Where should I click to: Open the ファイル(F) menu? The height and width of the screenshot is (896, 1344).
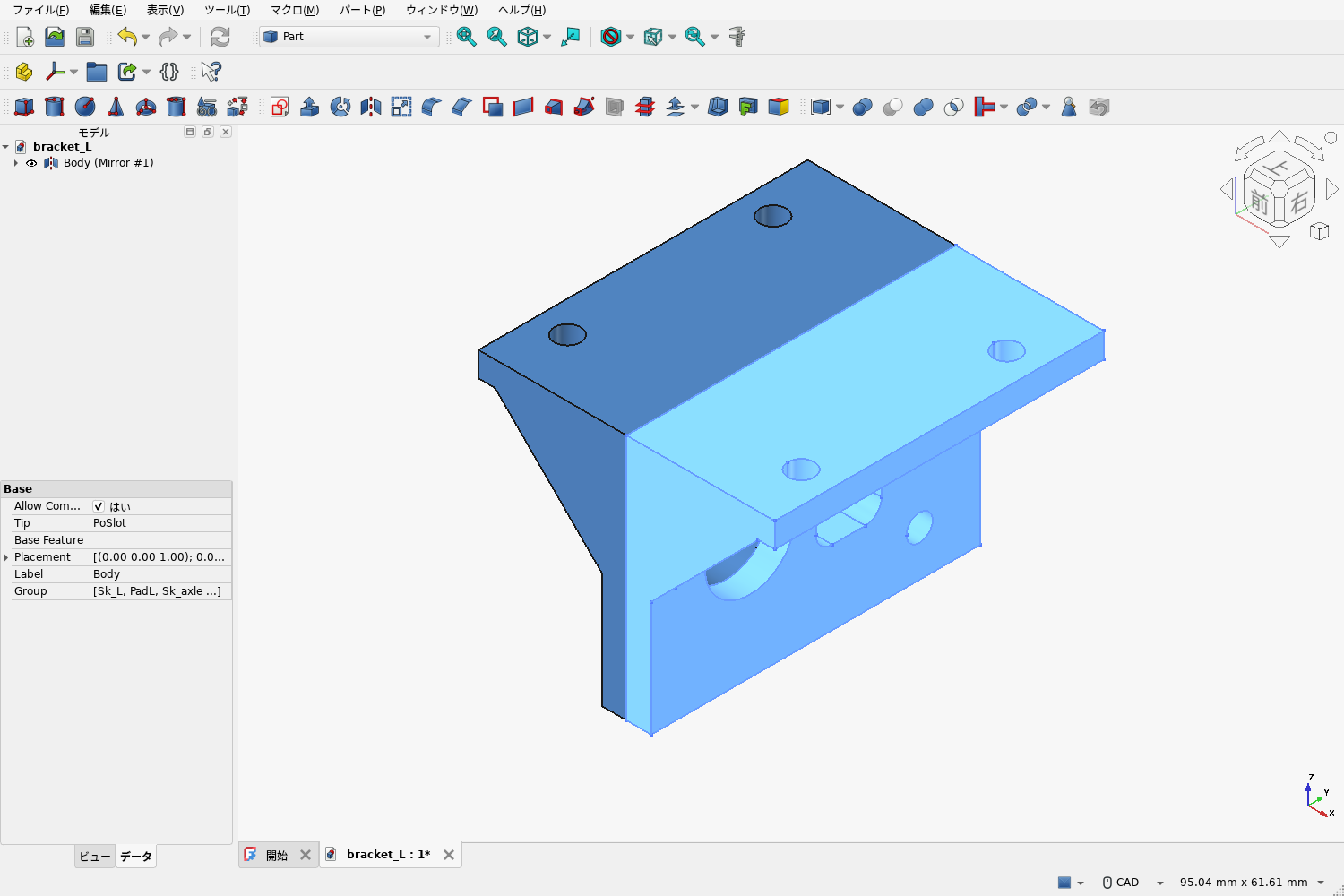[x=40, y=10]
